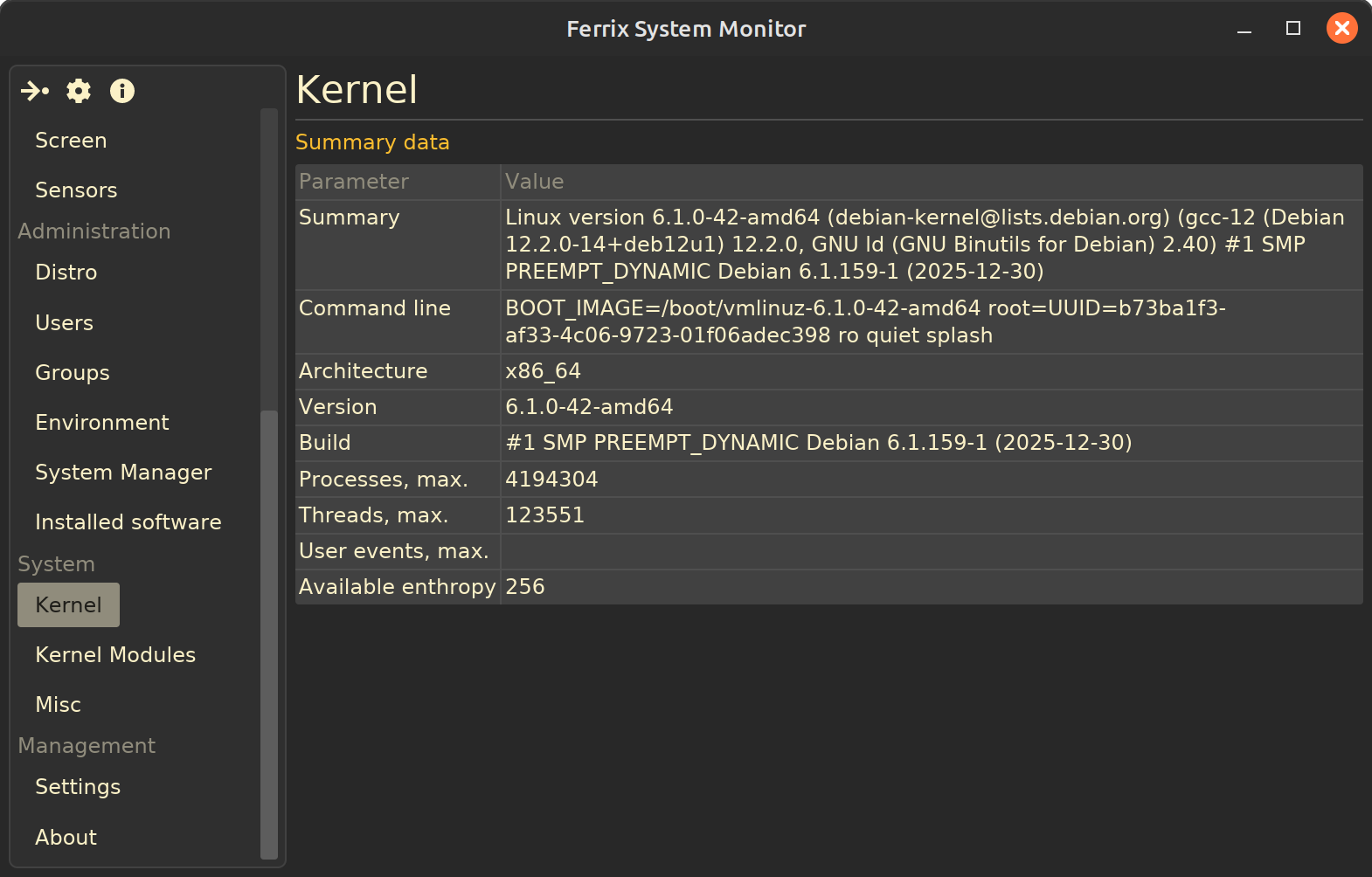View Environment variables page
The height and width of the screenshot is (877, 1372).
[x=102, y=423]
